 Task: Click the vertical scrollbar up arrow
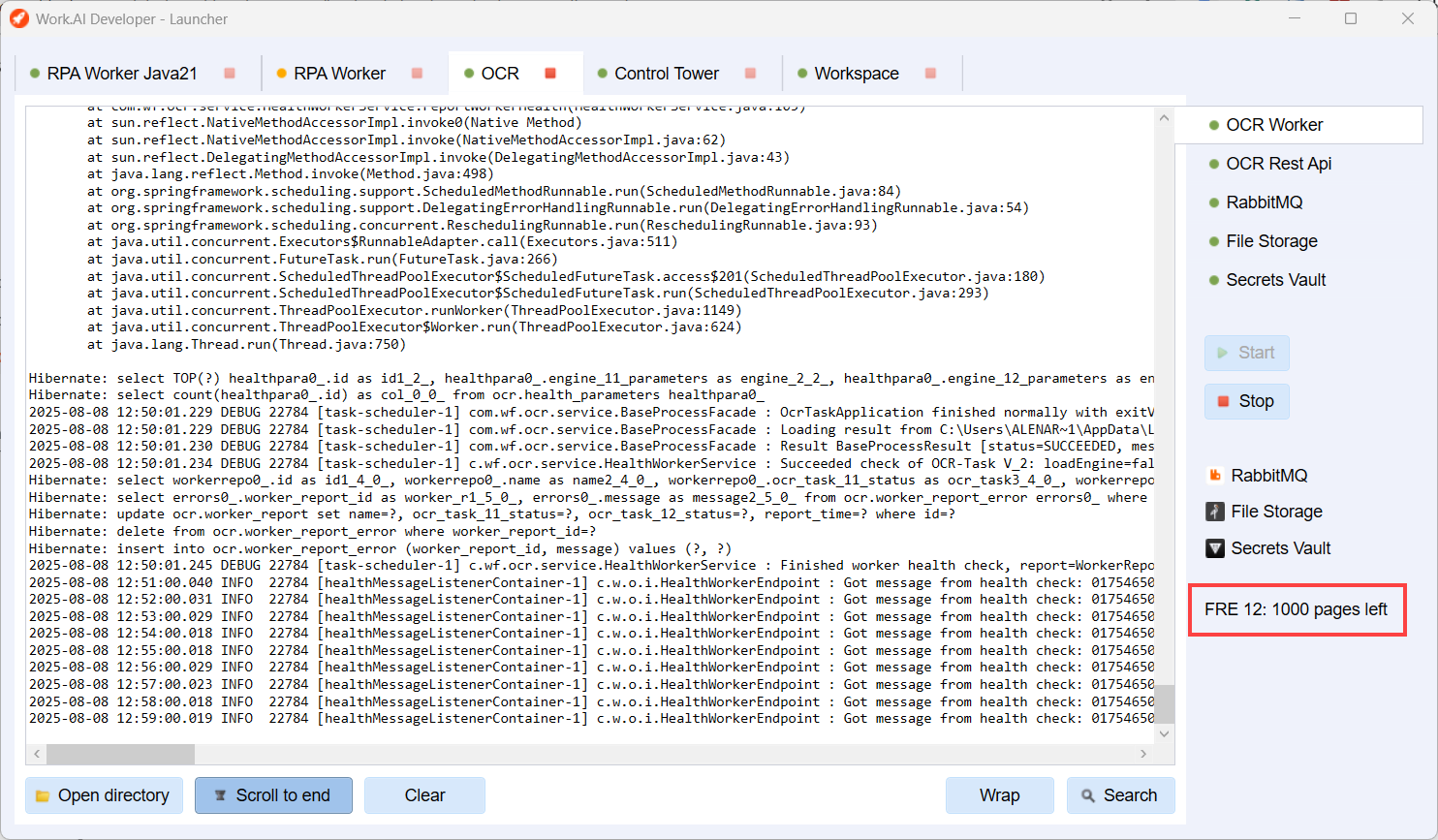coord(1164,117)
